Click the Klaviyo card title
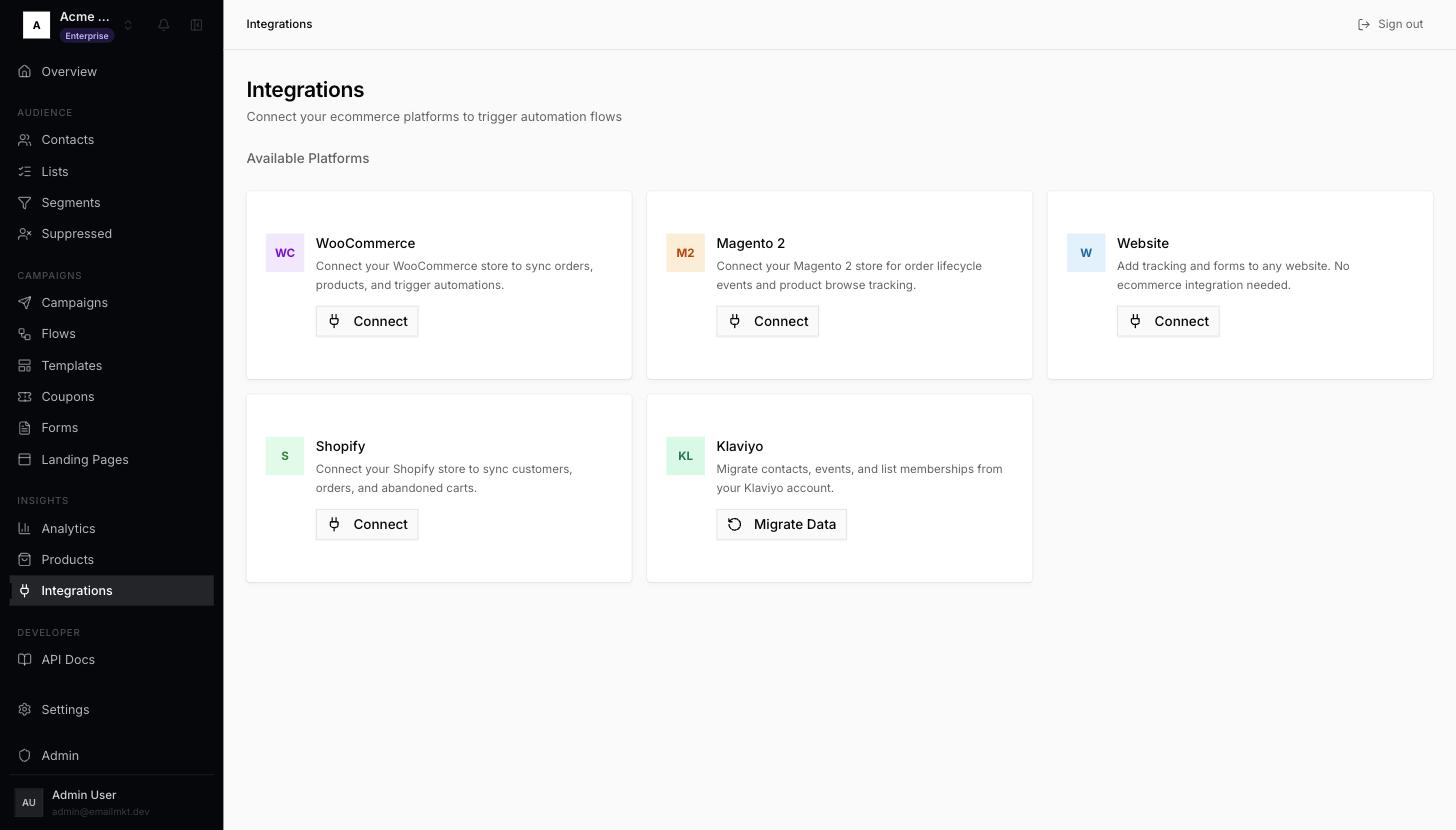 tap(740, 446)
